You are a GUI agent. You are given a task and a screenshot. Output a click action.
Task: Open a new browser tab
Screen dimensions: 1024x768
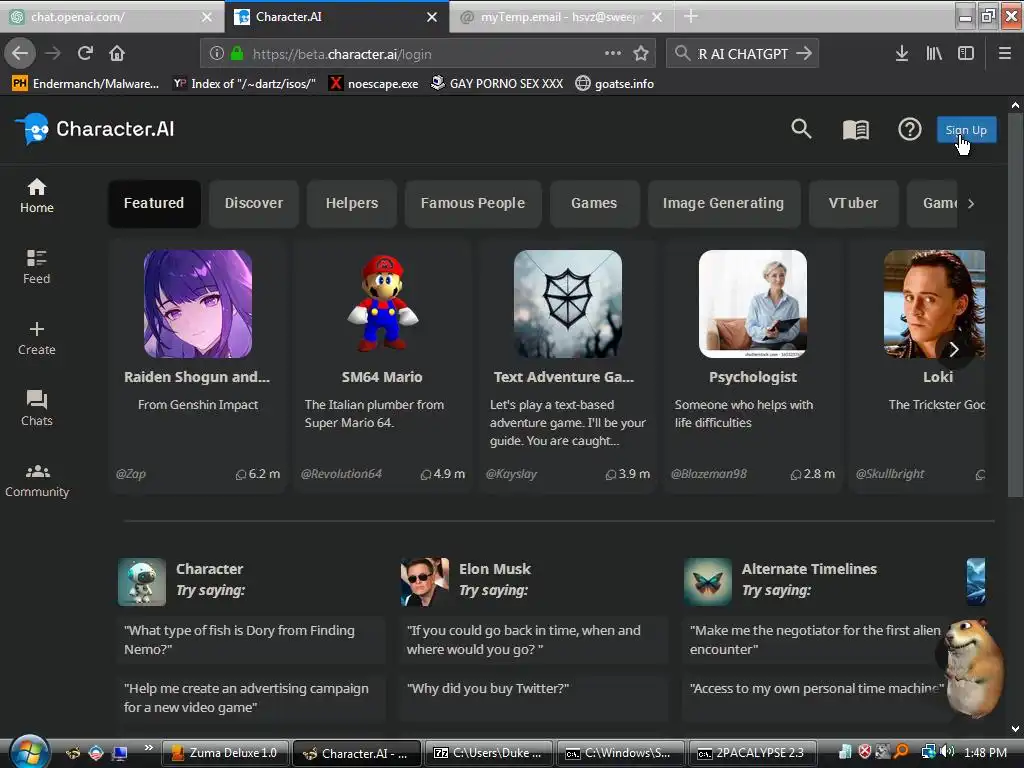(691, 17)
